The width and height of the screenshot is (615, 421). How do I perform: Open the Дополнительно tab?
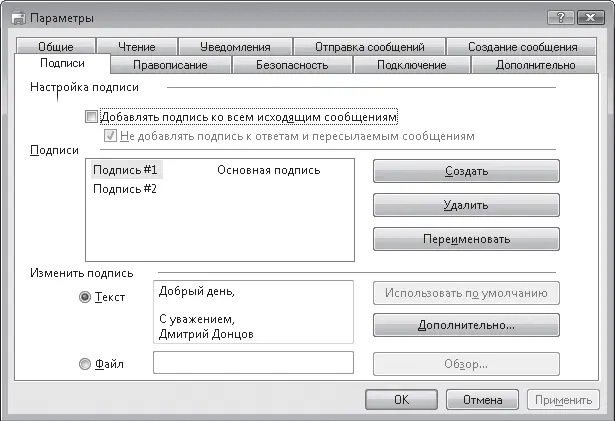[535, 65]
